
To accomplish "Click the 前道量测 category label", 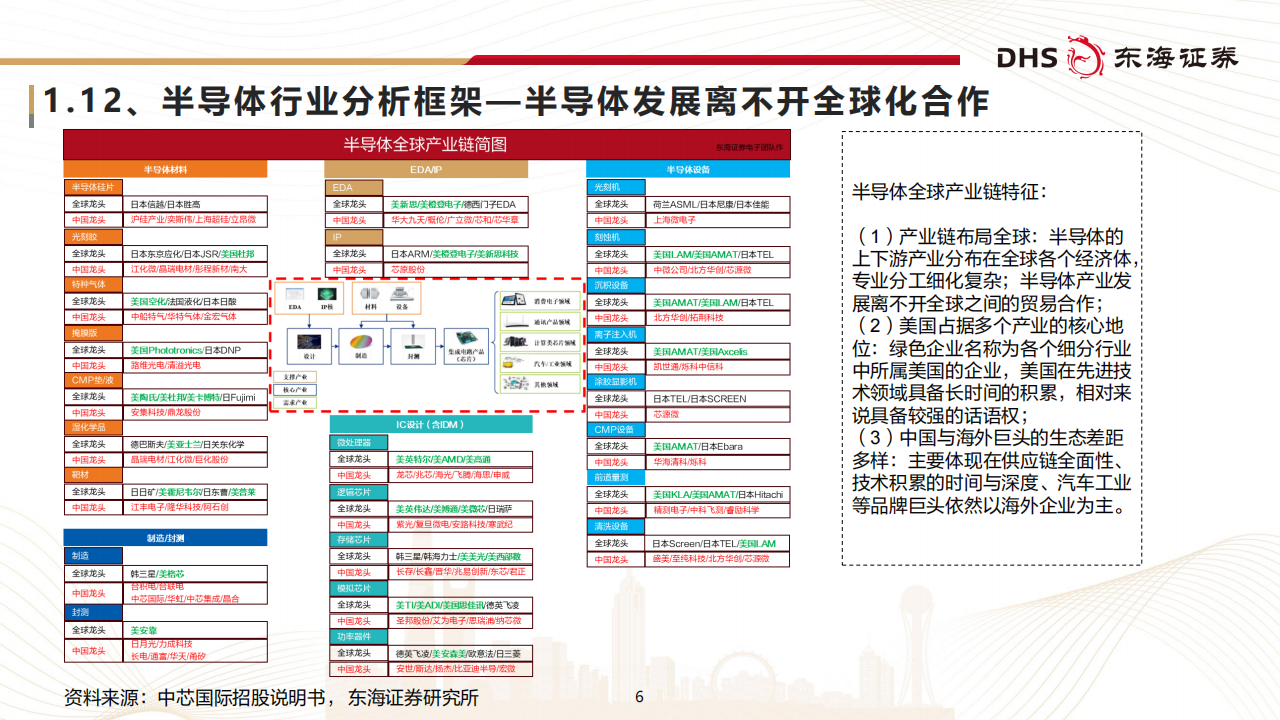I will pyautogui.click(x=618, y=478).
